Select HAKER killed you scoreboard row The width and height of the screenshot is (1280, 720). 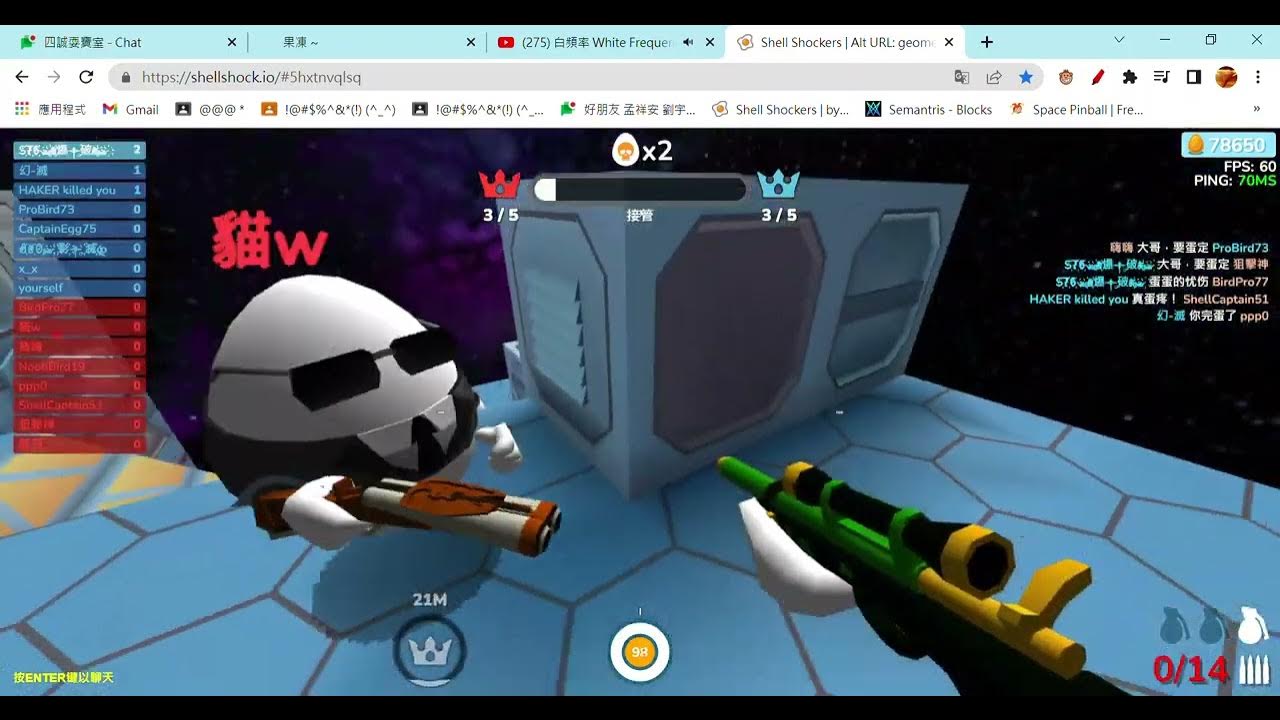(80, 190)
